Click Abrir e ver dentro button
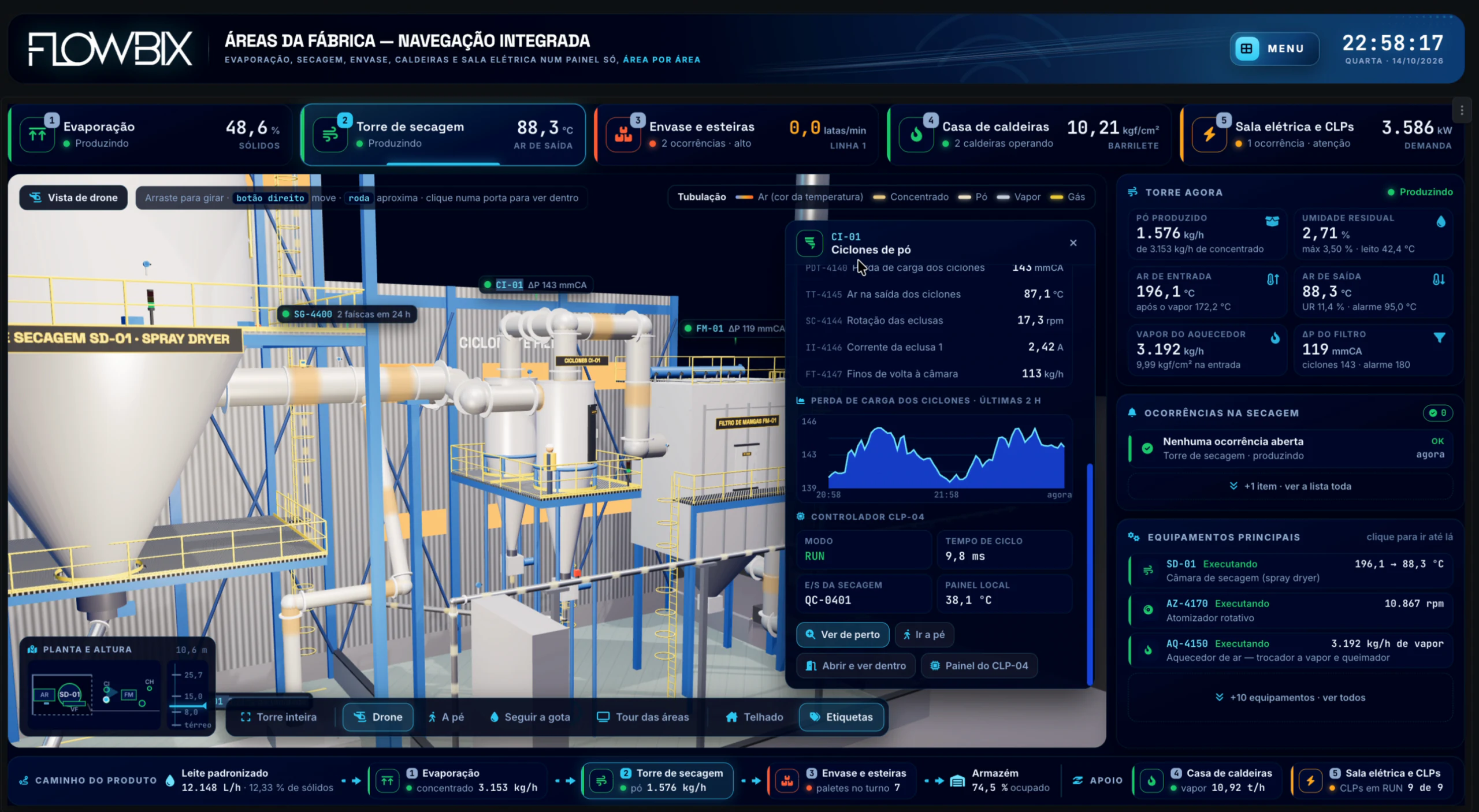The height and width of the screenshot is (812, 1479). 856,666
